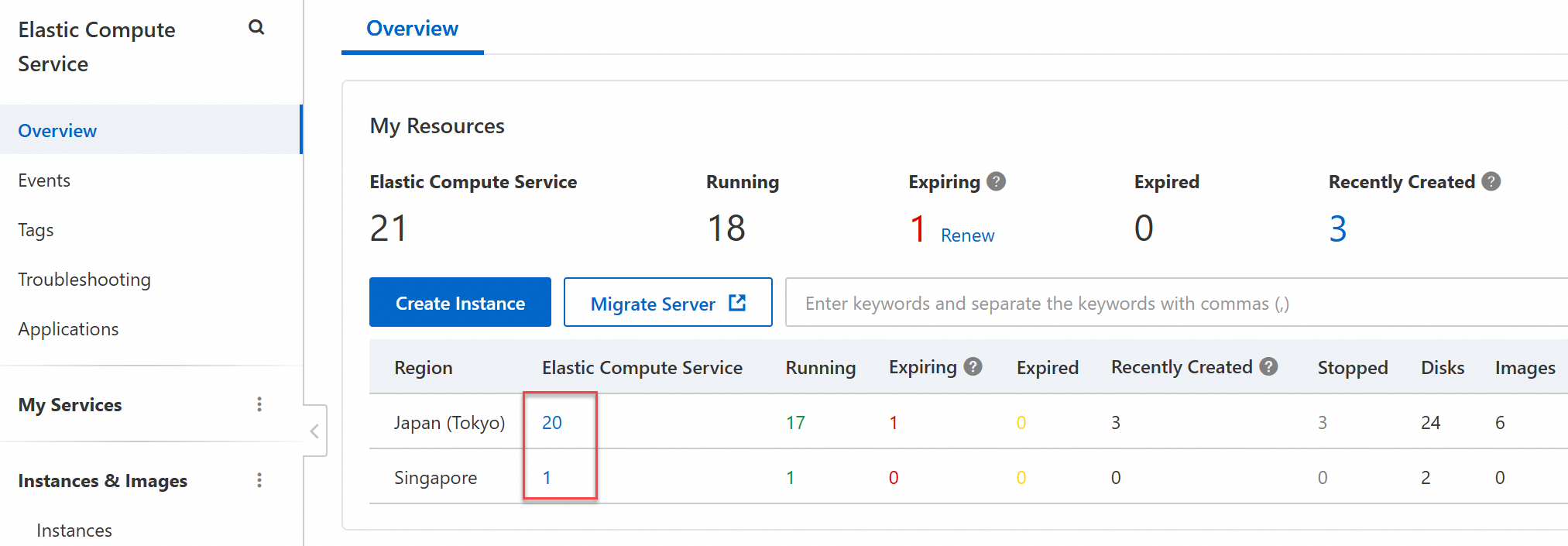
Task: Click the Singapore region cell
Action: click(435, 478)
